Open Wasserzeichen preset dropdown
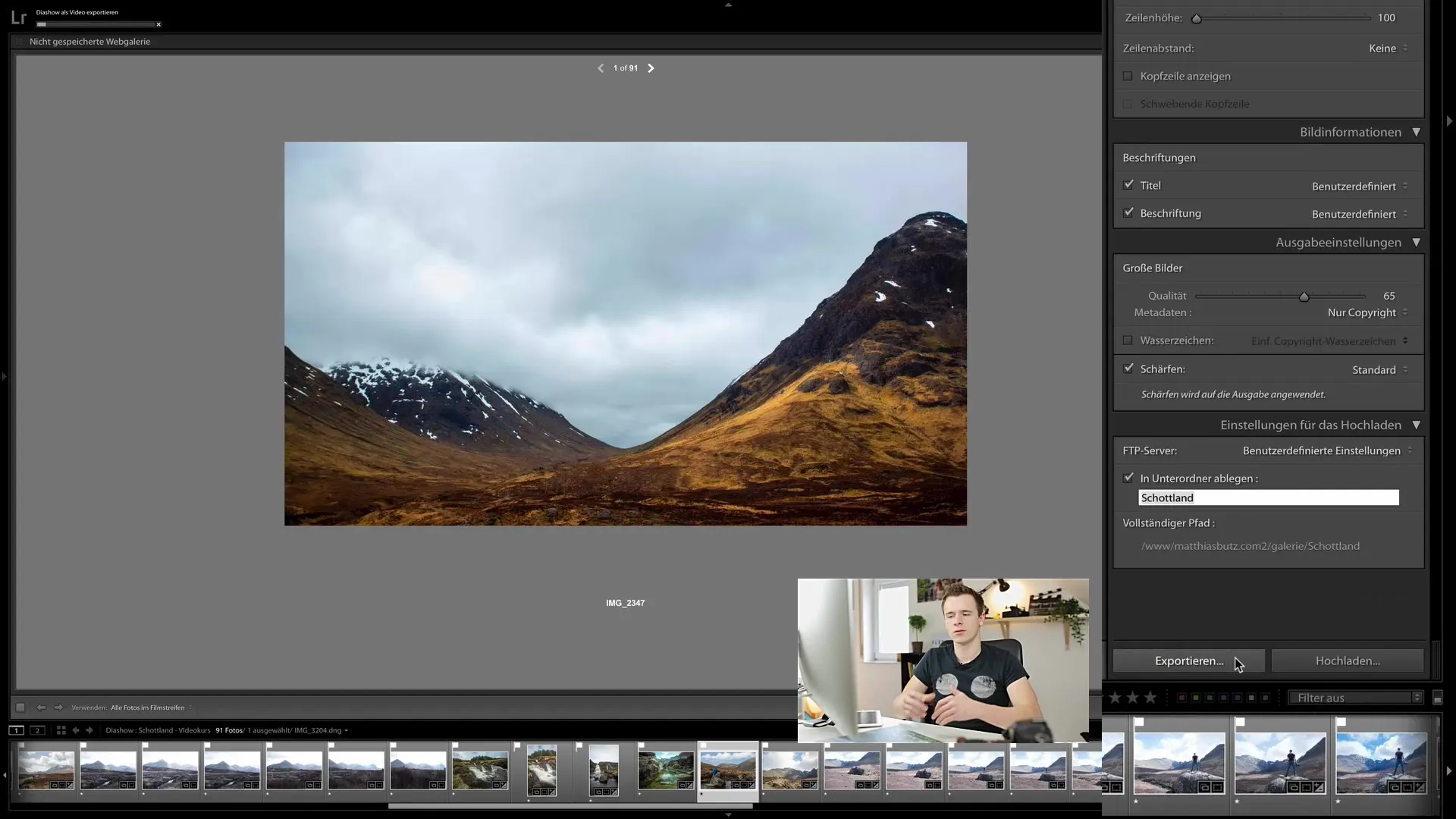1456x819 pixels. click(x=1329, y=341)
